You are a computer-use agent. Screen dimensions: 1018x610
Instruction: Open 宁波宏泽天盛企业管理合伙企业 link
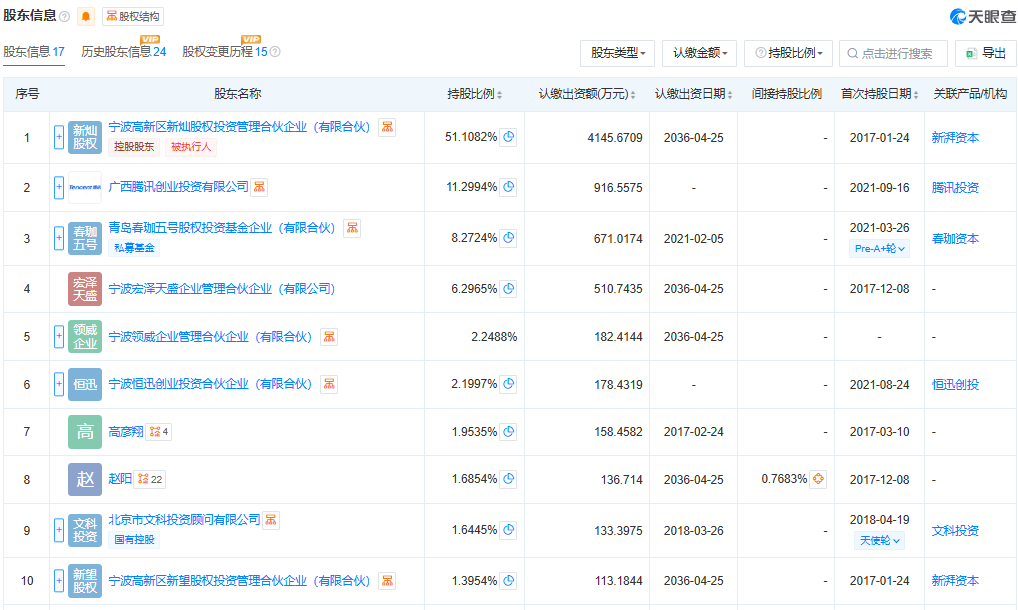pos(221,289)
